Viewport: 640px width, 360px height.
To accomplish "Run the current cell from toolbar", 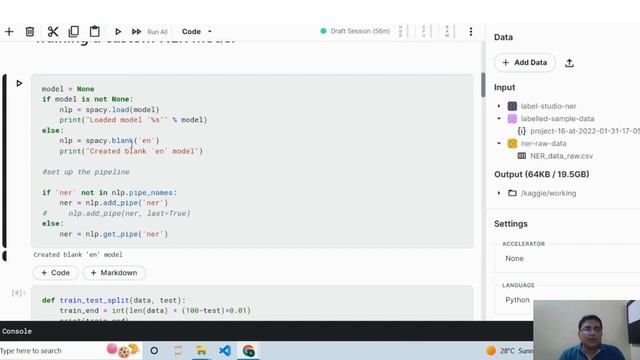I will 118,31.
